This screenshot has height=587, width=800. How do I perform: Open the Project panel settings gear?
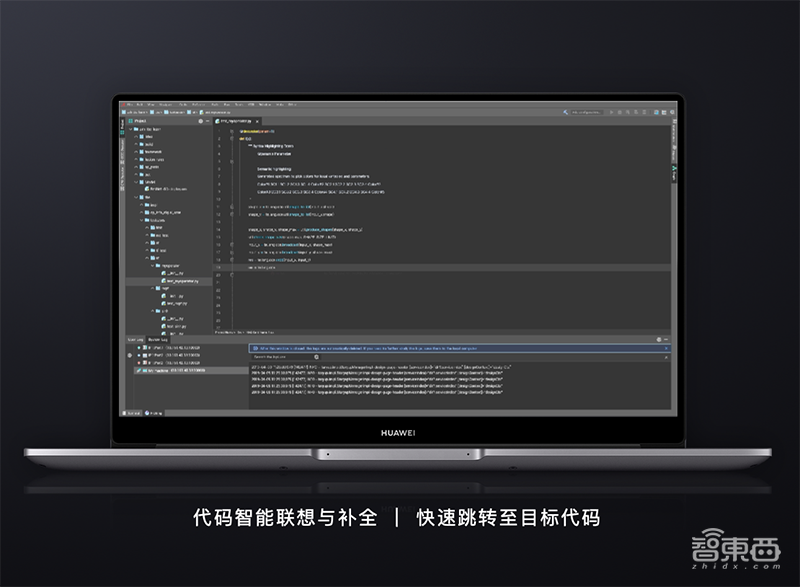click(202, 120)
